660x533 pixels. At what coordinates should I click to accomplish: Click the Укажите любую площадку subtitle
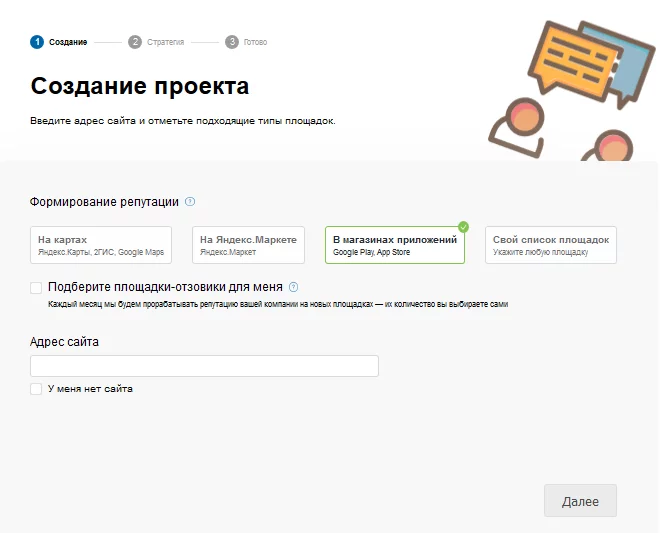[540, 252]
